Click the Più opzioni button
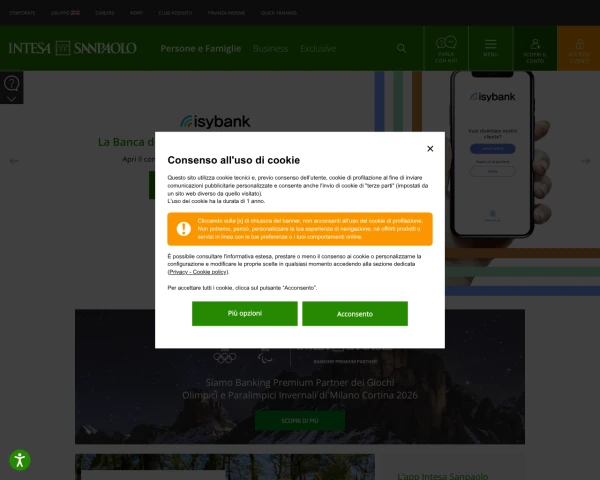Viewport: 600px width, 480px height. pyautogui.click(x=245, y=313)
